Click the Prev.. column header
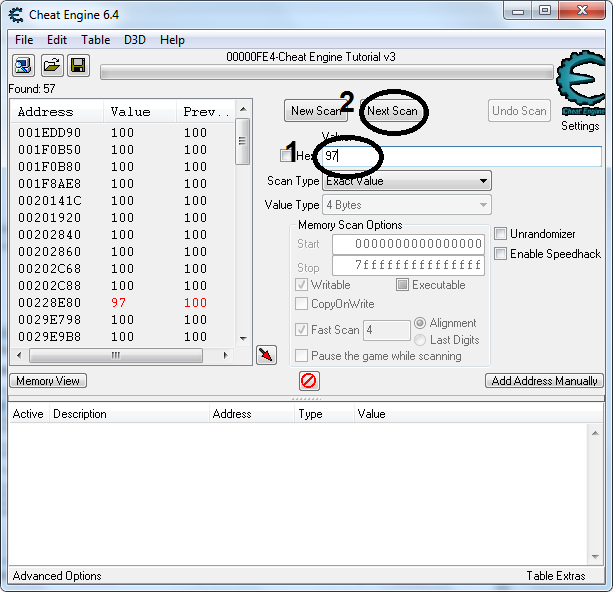 pyautogui.click(x=206, y=112)
